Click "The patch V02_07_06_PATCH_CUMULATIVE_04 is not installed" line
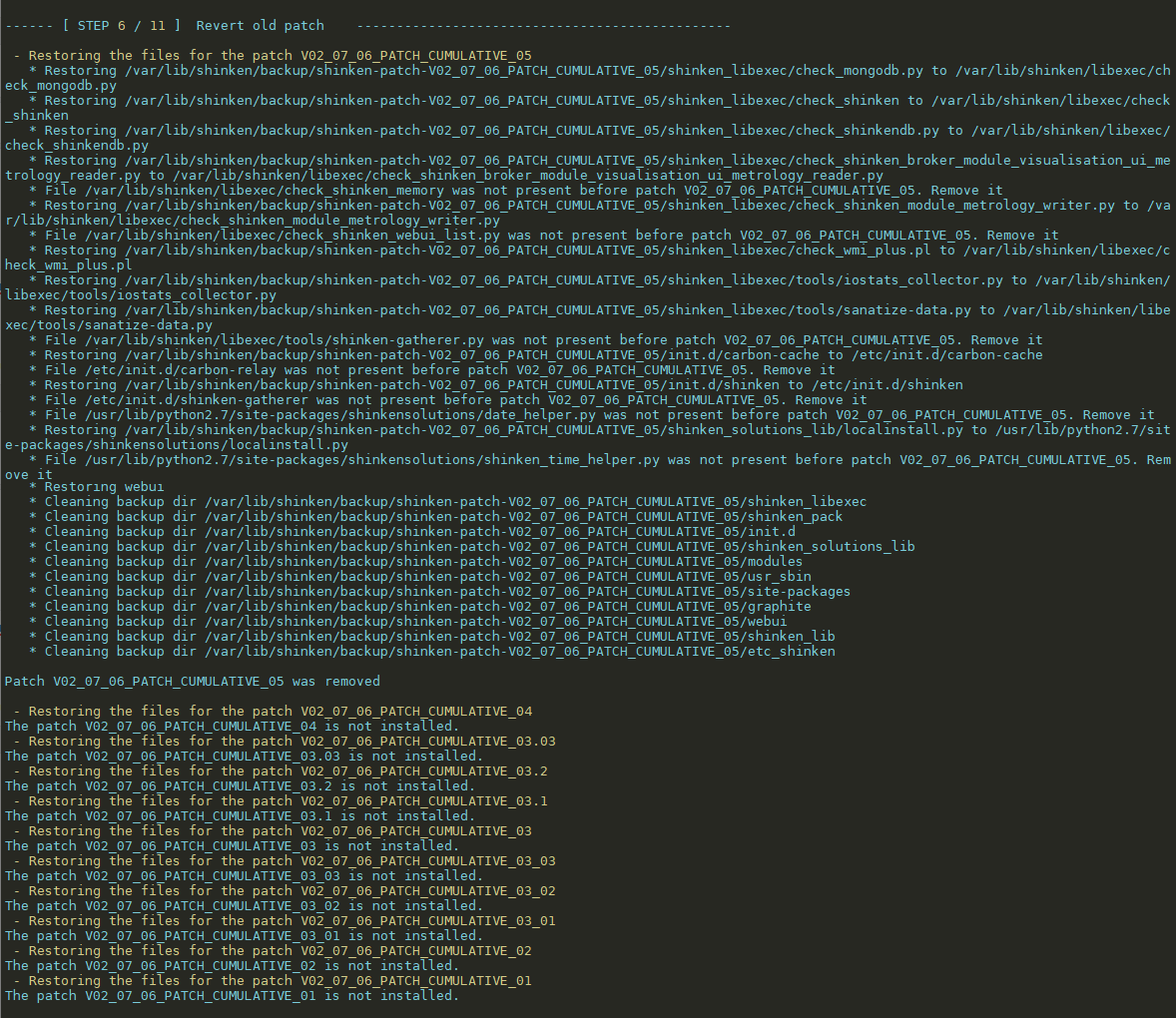The width and height of the screenshot is (1176, 1018). (232, 727)
